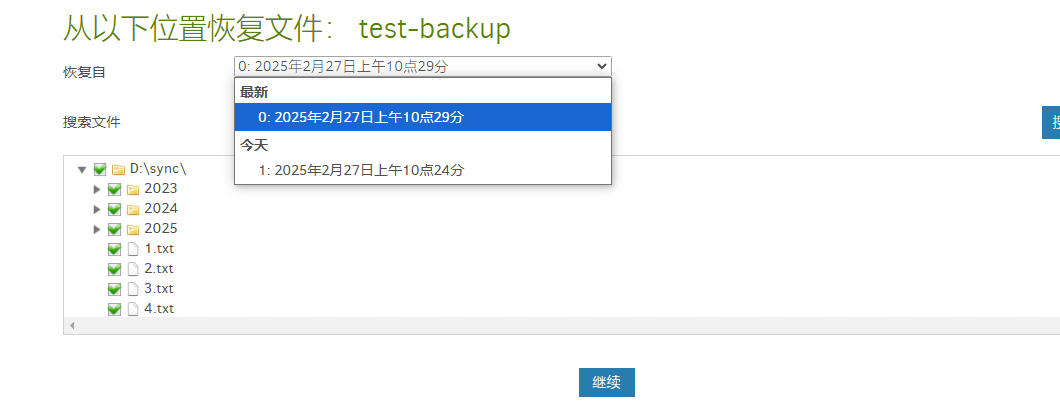Click the 2025 folder icon

pyautogui.click(x=133, y=229)
